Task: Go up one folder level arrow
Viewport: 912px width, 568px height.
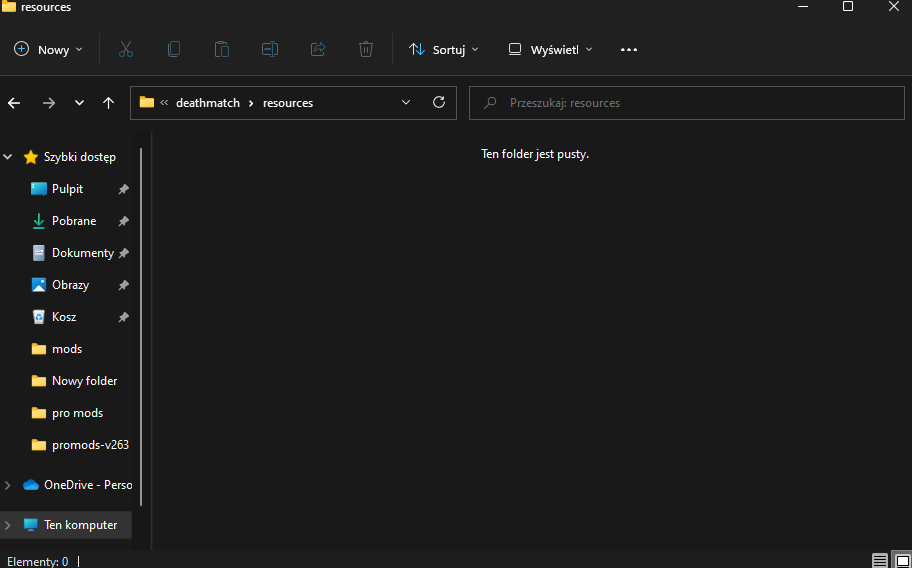Action: click(x=108, y=103)
